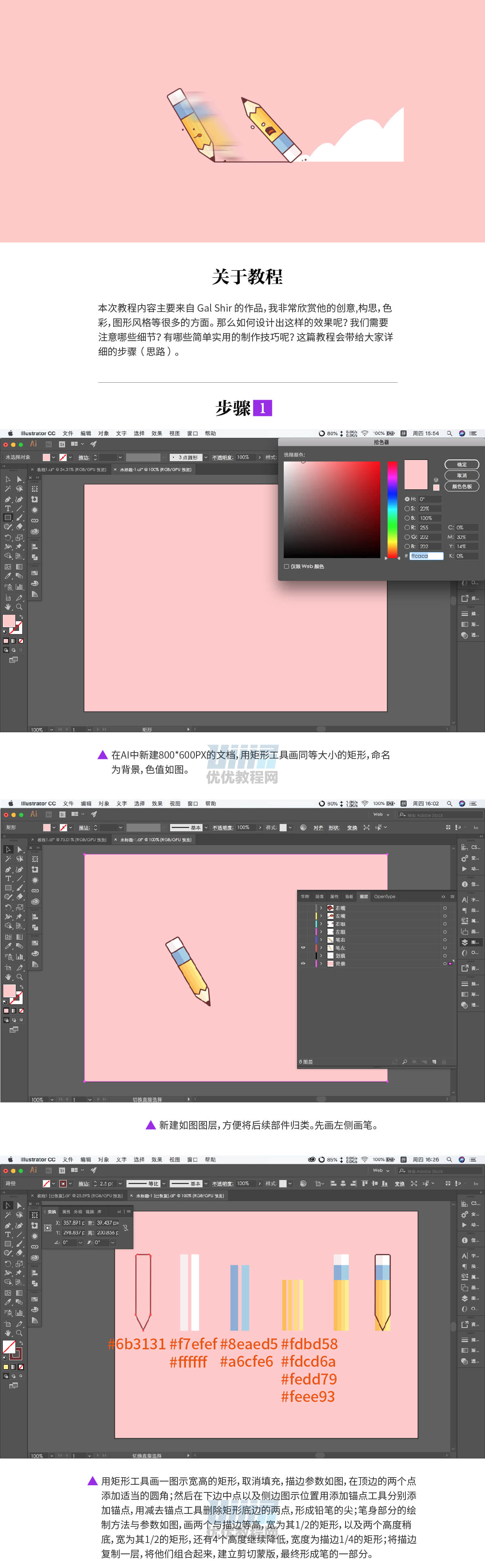485x1568 pixels.
Task: Select the H radio button in Color Picker
Action: [407, 499]
